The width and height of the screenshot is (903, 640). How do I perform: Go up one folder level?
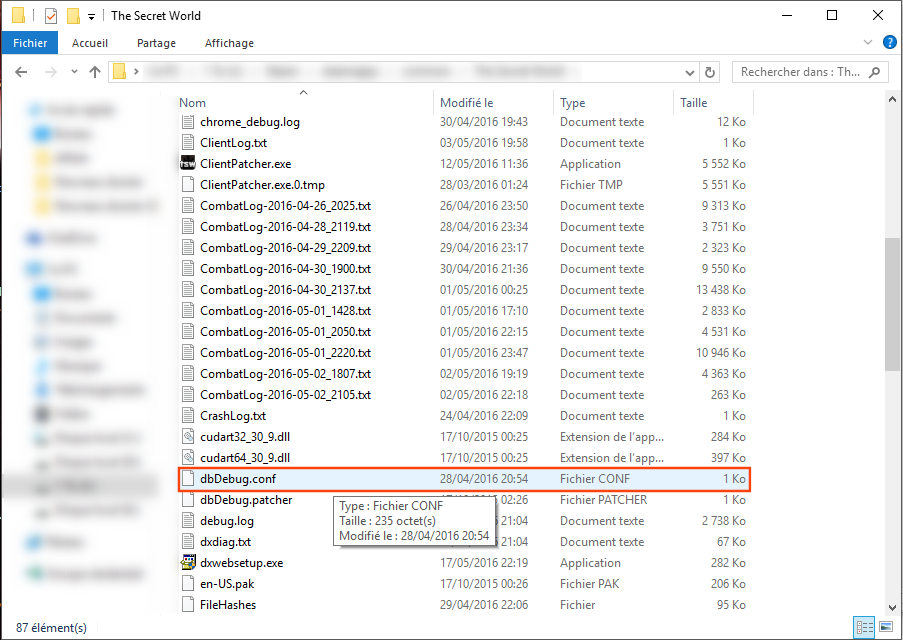[x=95, y=72]
